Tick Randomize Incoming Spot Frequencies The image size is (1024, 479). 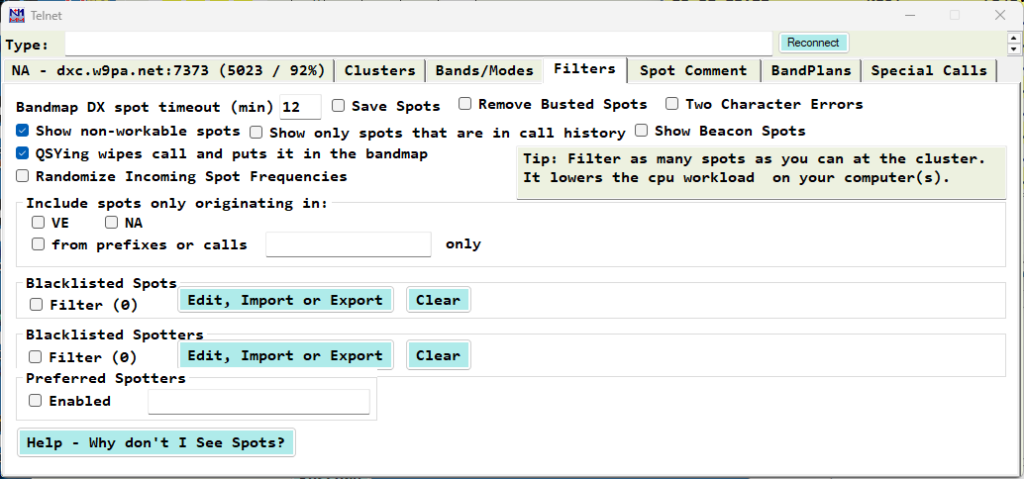click(23, 177)
